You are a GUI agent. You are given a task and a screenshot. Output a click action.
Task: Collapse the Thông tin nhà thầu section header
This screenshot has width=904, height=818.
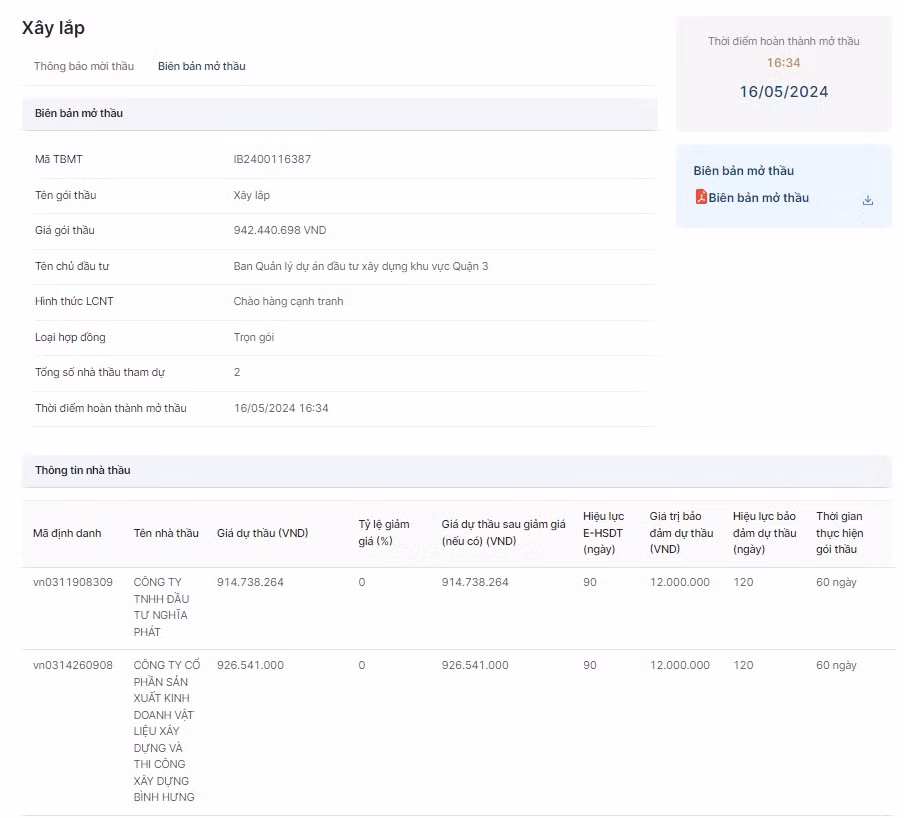pos(455,470)
